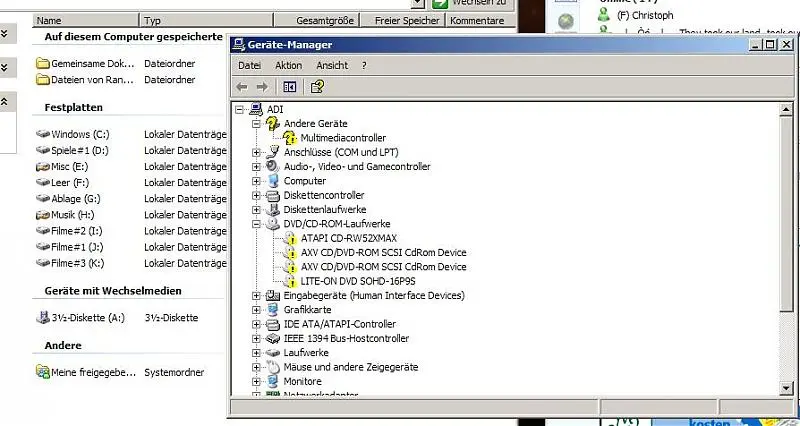This screenshot has height=426, width=800.
Task: Open the Aktion menu
Action: (x=288, y=65)
